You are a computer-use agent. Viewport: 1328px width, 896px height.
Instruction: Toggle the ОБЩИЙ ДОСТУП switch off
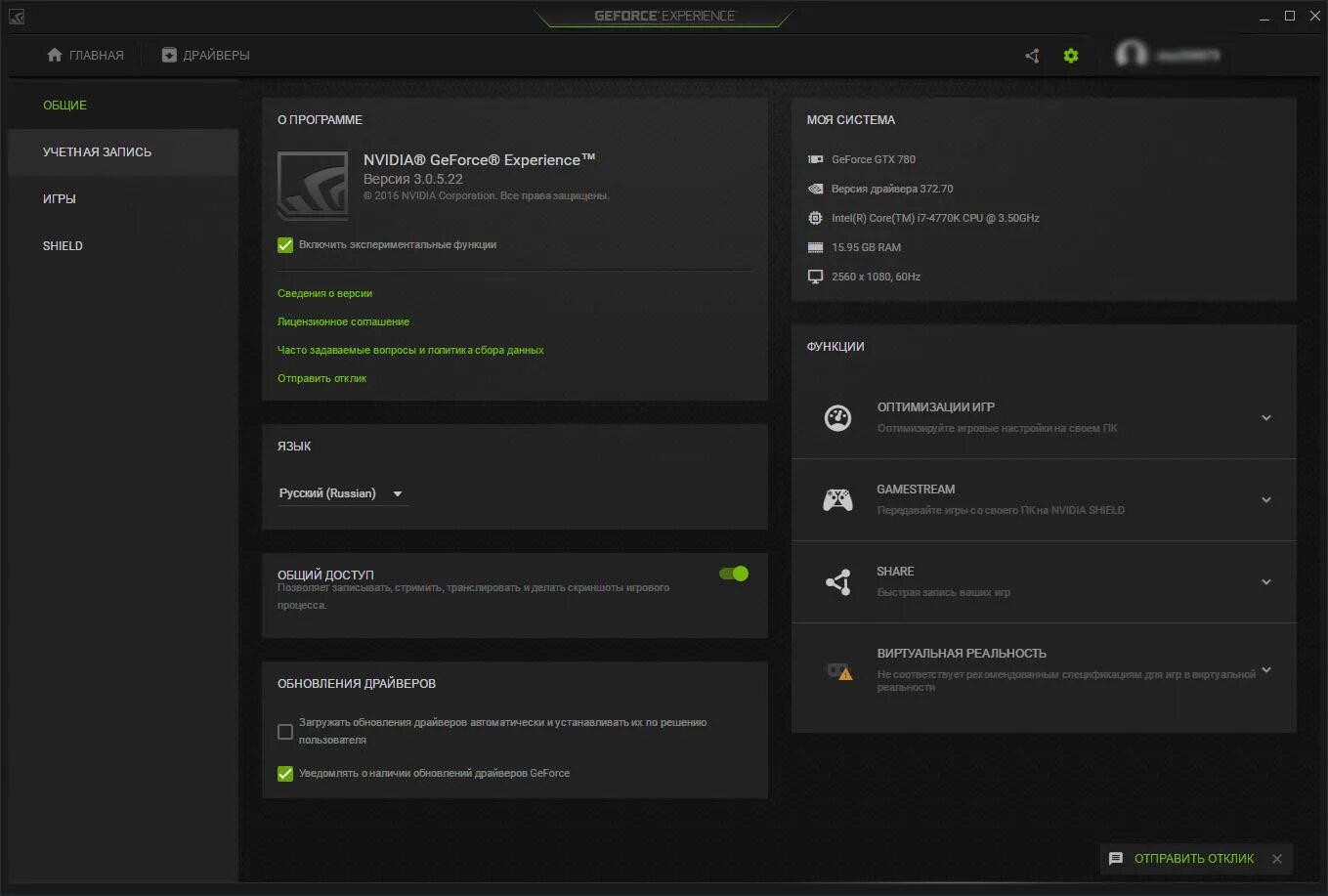pyautogui.click(x=734, y=574)
